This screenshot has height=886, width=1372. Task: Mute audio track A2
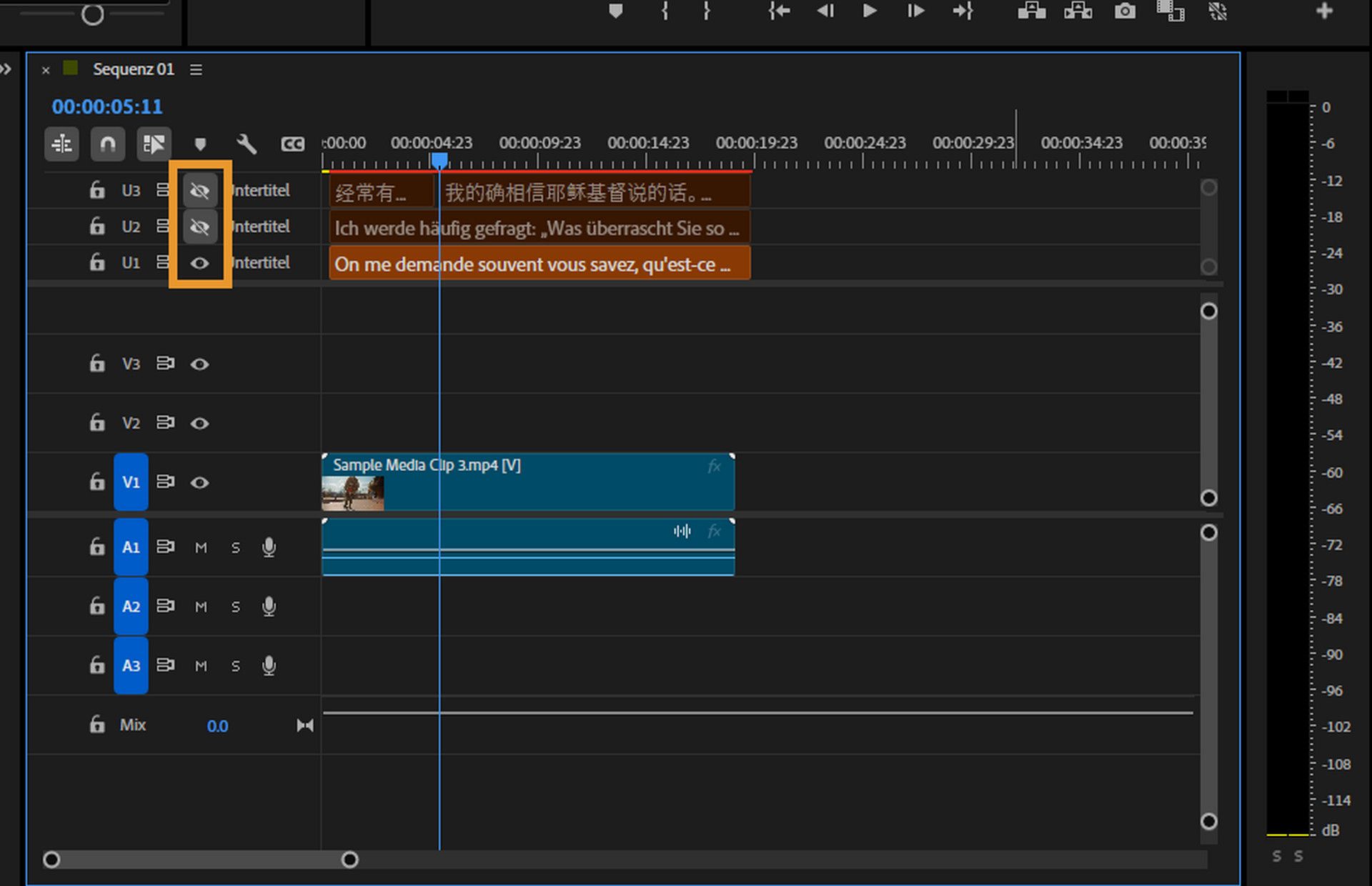pos(201,607)
